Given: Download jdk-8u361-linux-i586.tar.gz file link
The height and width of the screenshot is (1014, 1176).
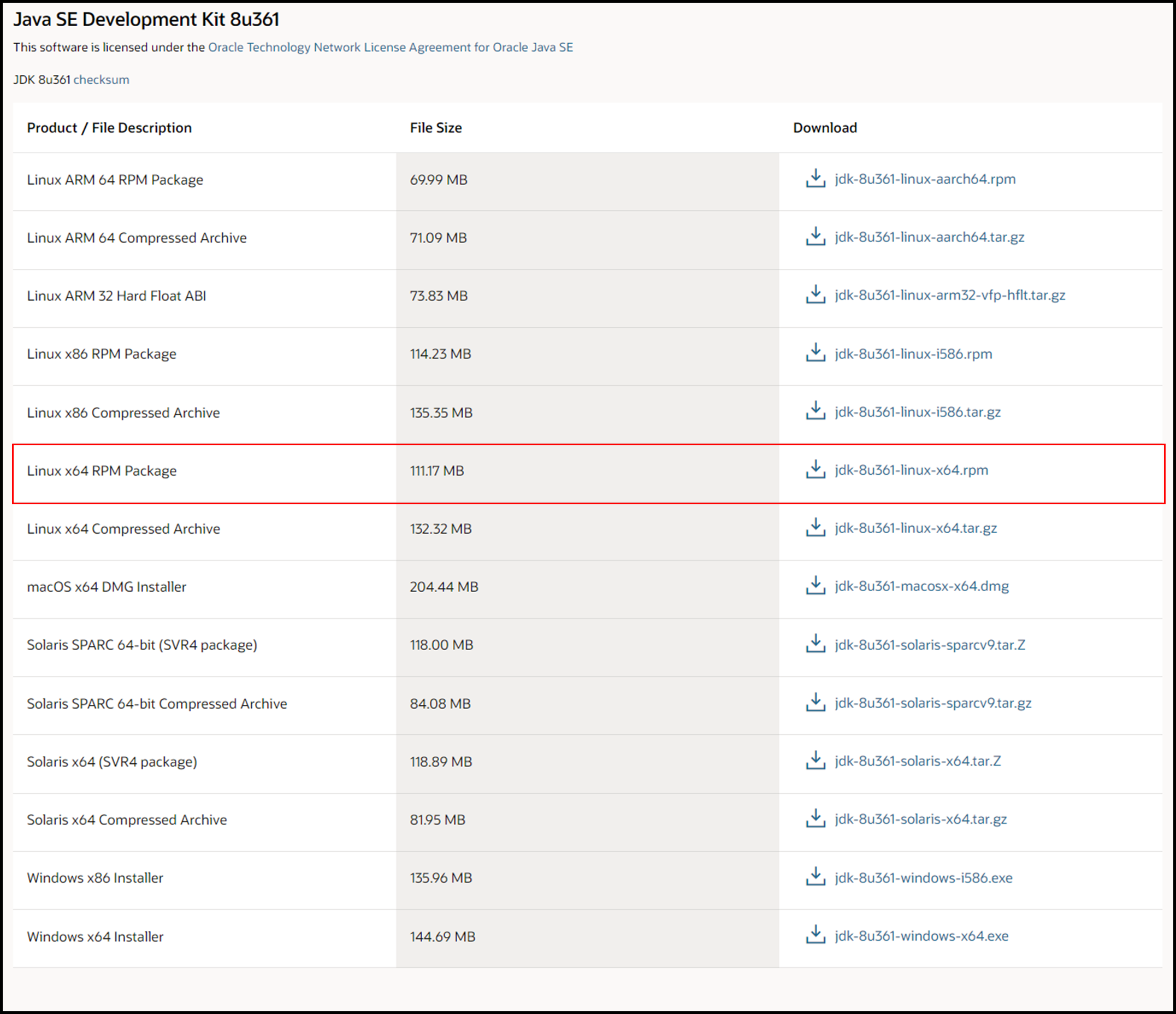Looking at the screenshot, I should (x=917, y=411).
